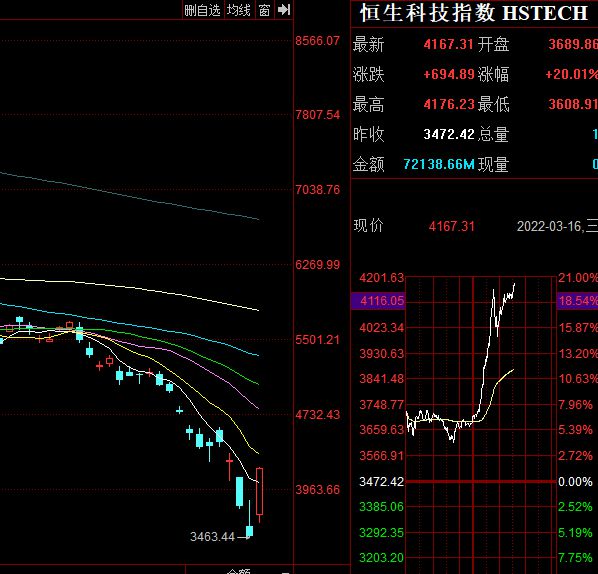Select the 现价 4167.31 reading

click(x=452, y=226)
